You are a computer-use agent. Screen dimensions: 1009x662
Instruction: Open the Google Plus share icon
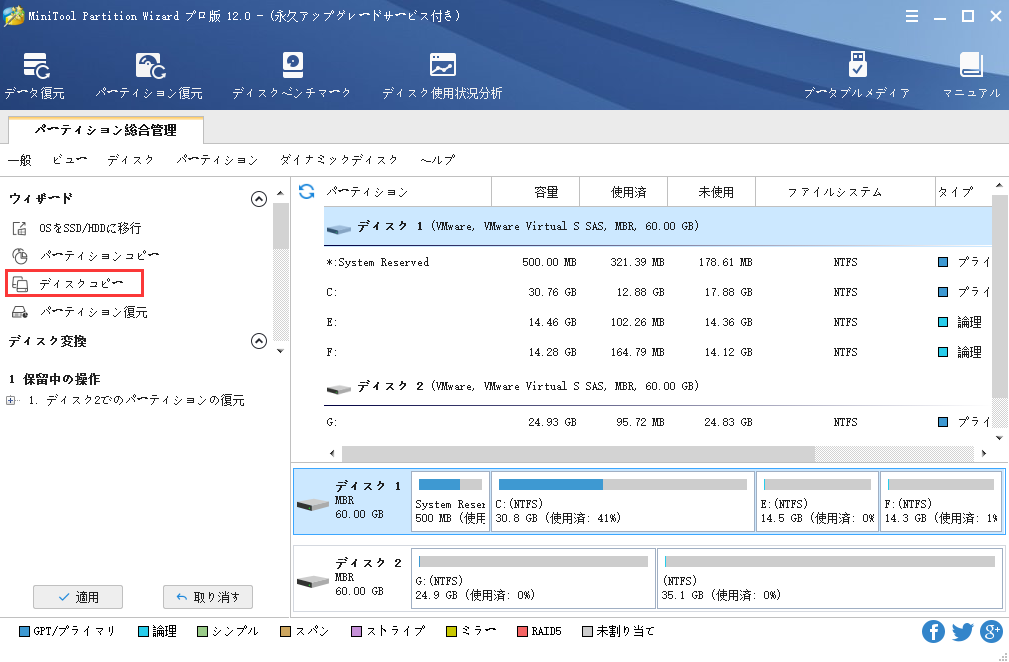point(991,631)
